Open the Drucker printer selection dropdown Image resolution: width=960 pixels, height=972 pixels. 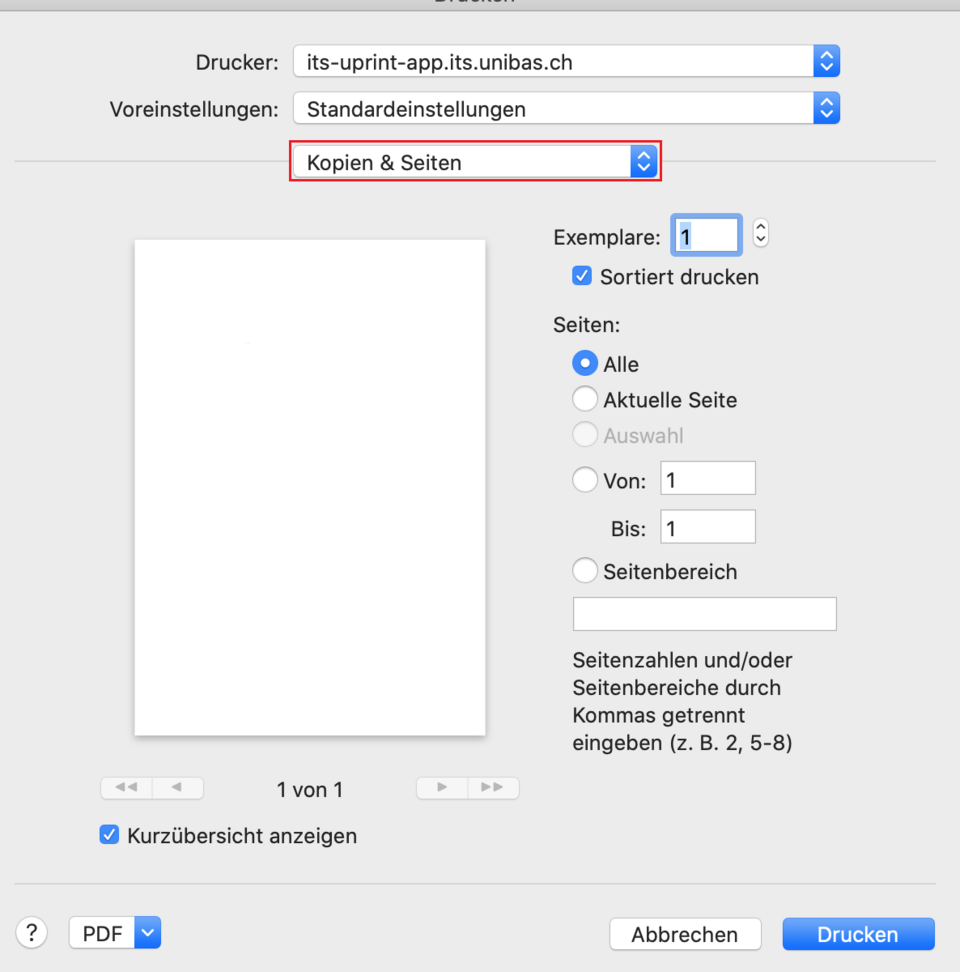[x=560, y=61]
